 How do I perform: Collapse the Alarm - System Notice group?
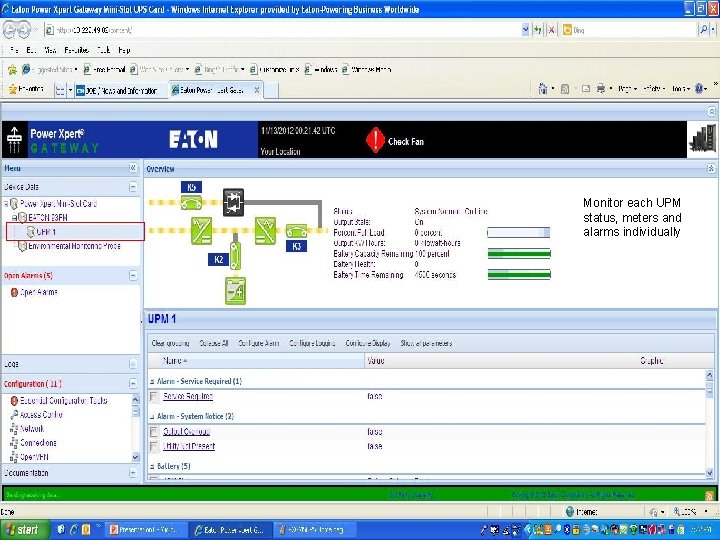tap(152, 416)
